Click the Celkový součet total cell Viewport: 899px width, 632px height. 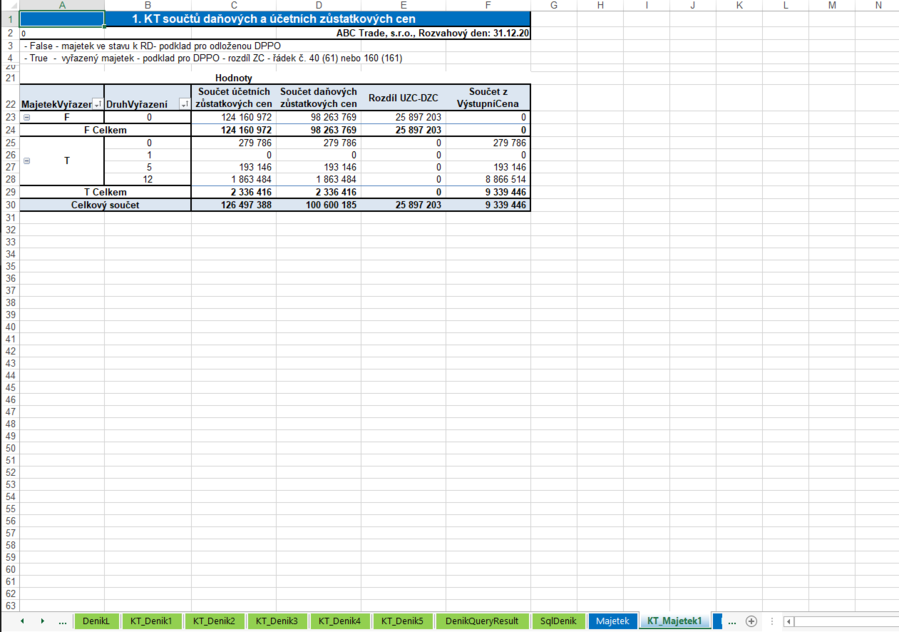[x=105, y=205]
